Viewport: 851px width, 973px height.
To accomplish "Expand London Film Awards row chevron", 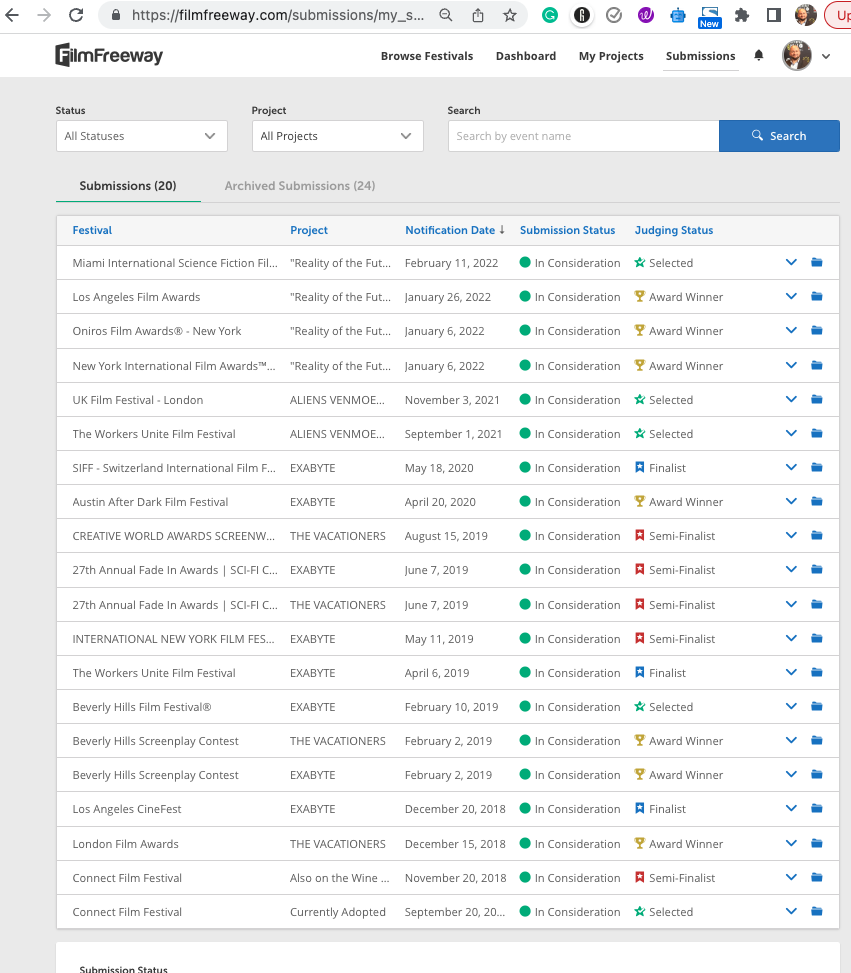I will [x=791, y=843].
